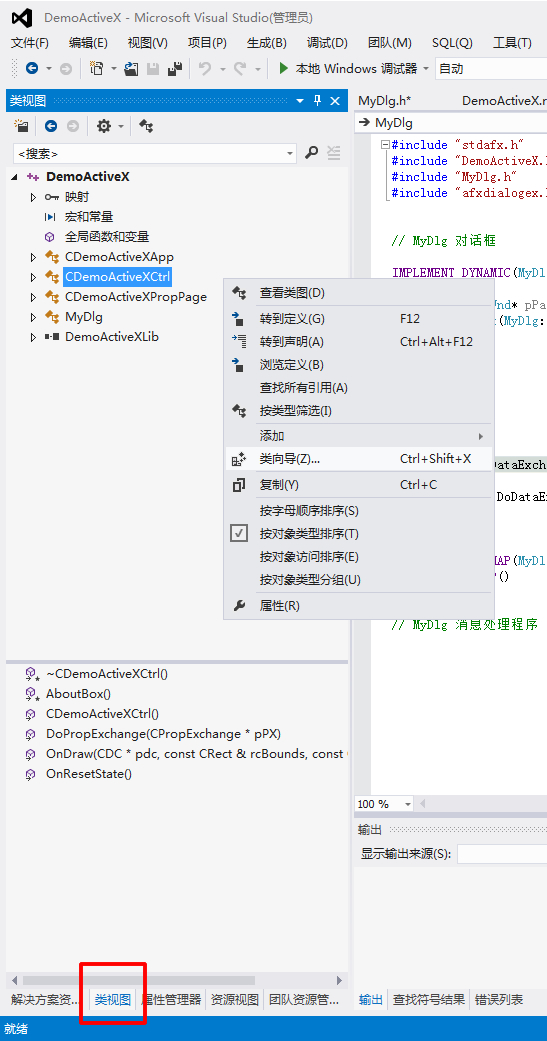Choose 转到声明(A) from context menu
Image resolution: width=547 pixels, height=1041 pixels.
358,342
